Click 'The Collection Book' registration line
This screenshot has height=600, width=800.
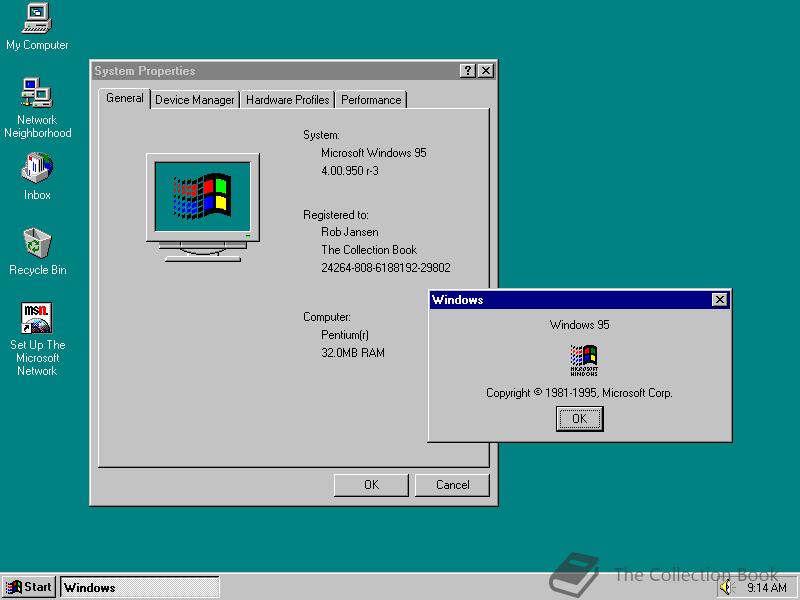click(x=369, y=249)
